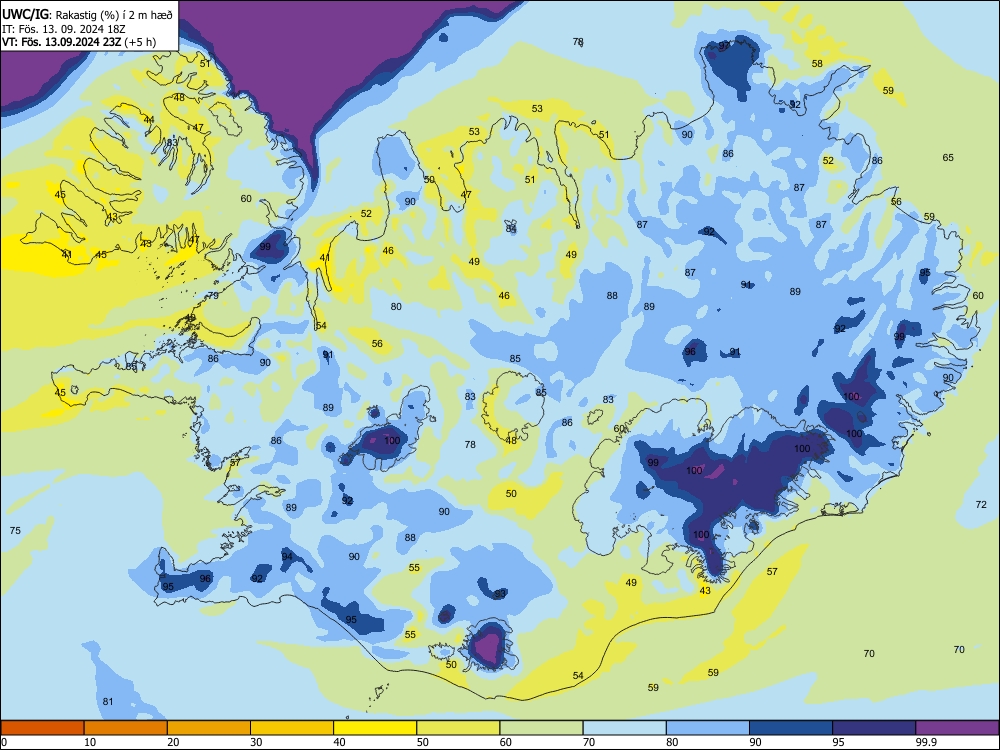The image size is (1000, 750).
Task: Click the legend tick label '99.9'
Action: (925, 742)
